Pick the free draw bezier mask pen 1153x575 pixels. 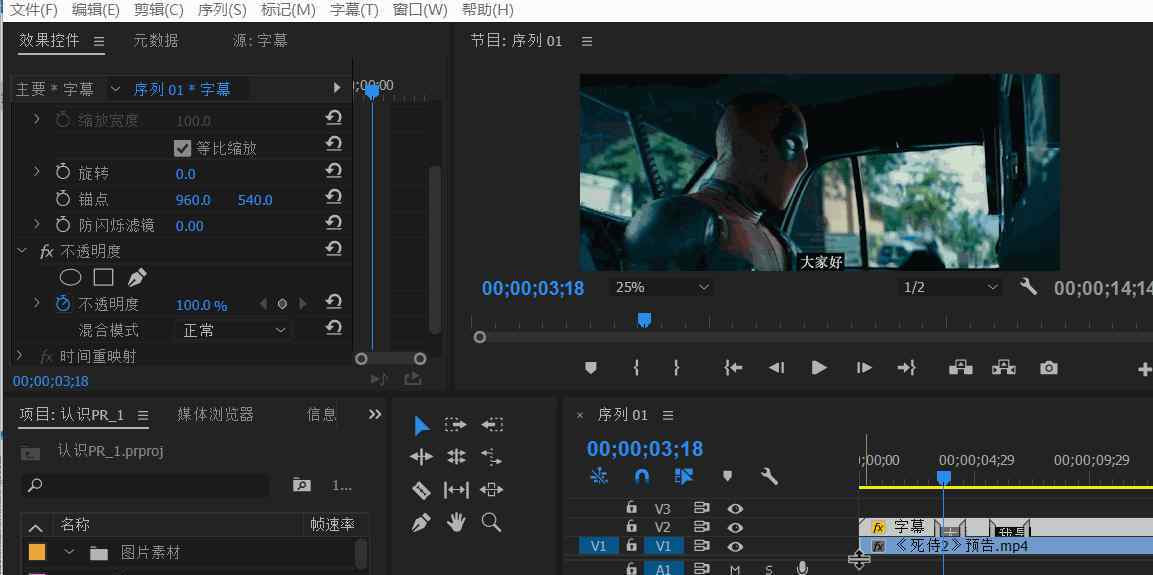[137, 277]
